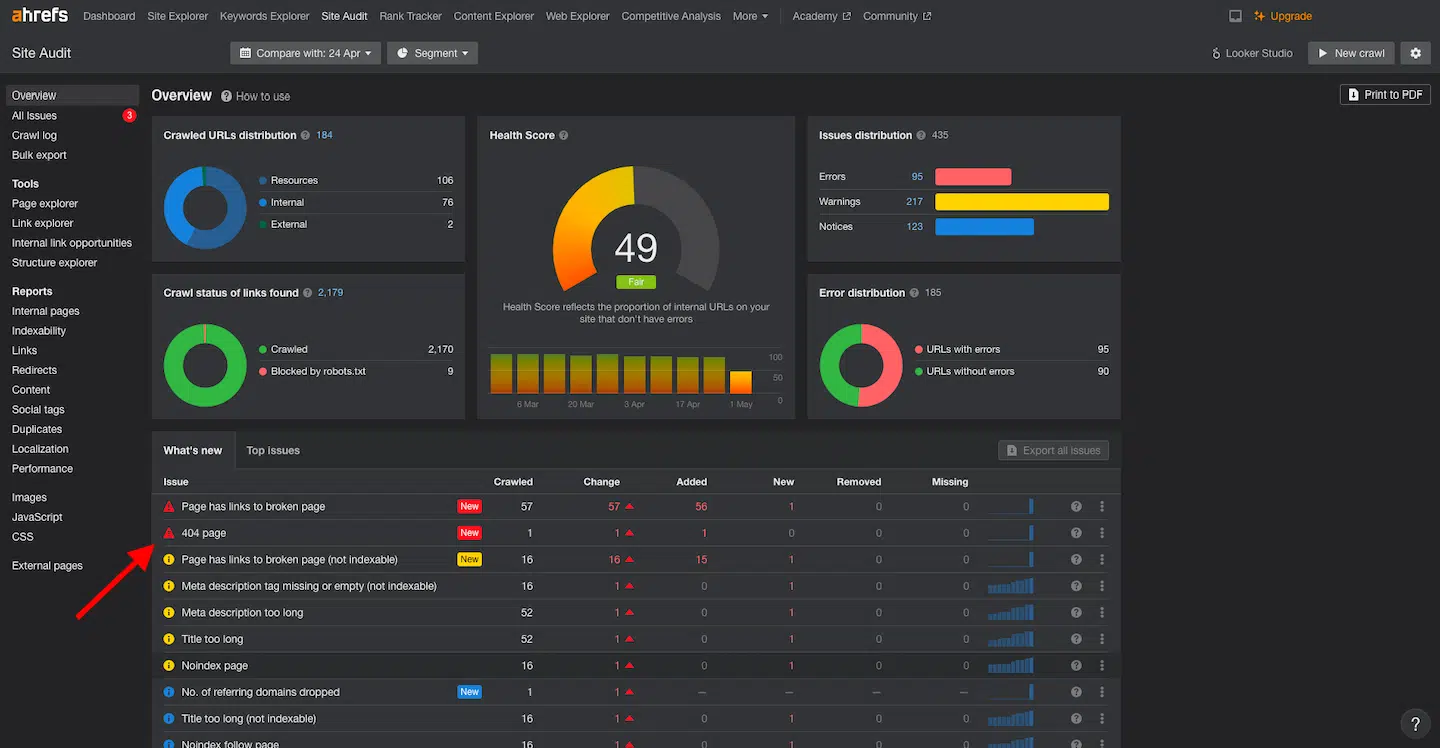Click the blue Notices distribution bar

pyautogui.click(x=984, y=227)
